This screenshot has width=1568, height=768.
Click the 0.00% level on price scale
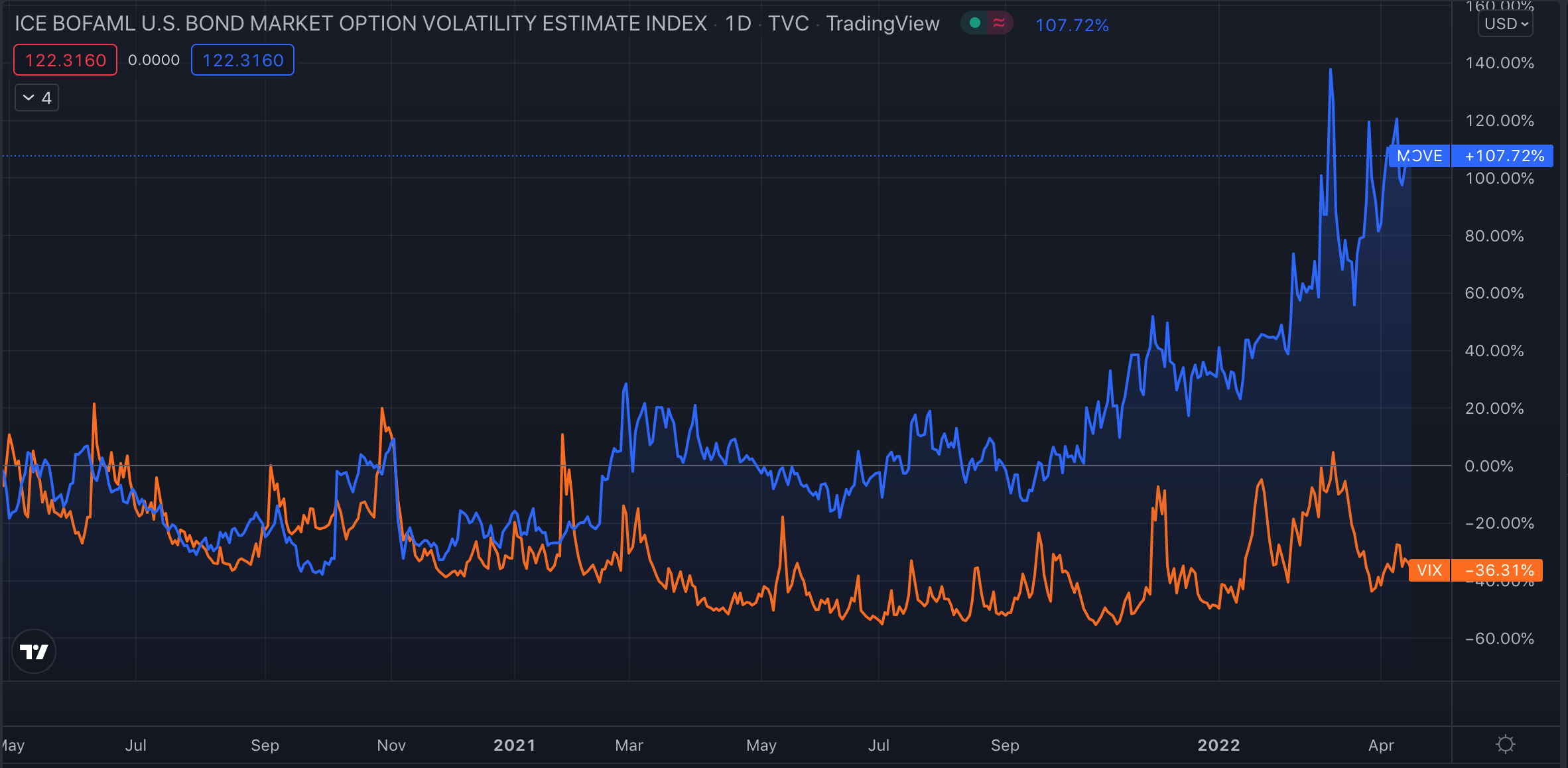click(1488, 466)
